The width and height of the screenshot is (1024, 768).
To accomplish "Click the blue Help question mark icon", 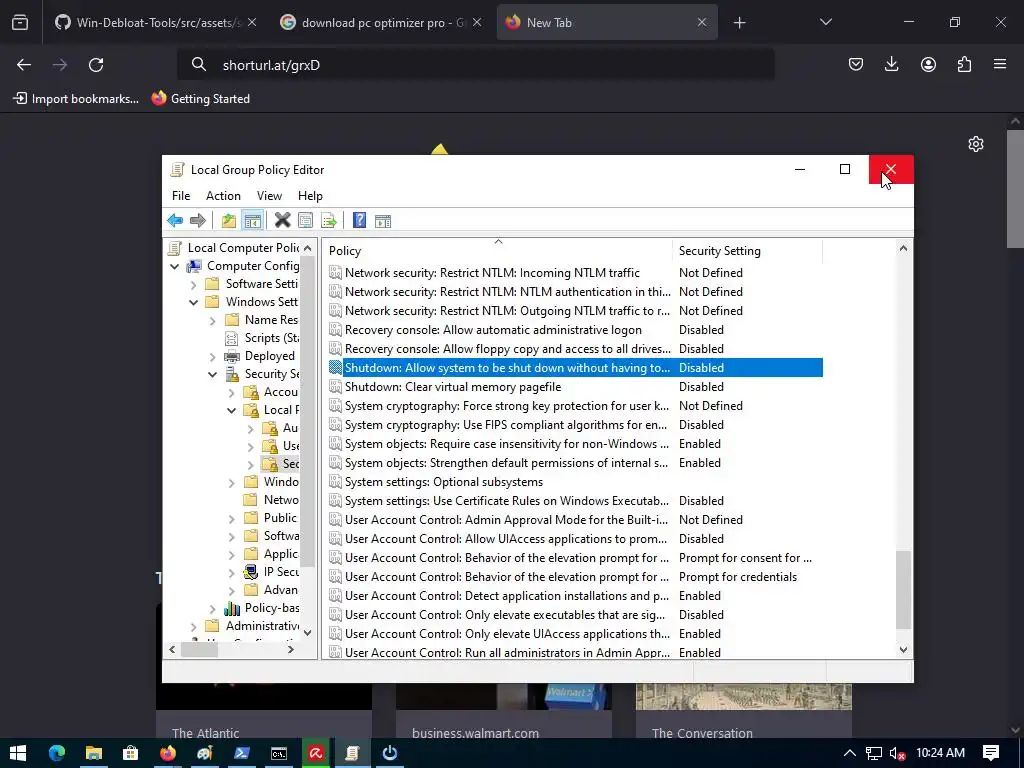I will point(359,221).
